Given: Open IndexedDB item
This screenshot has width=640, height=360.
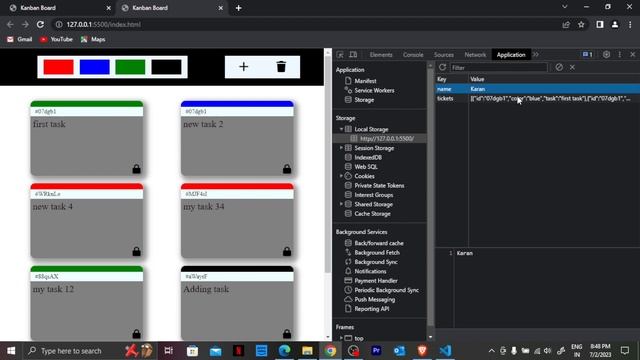Looking at the screenshot, I should click(x=368, y=157).
